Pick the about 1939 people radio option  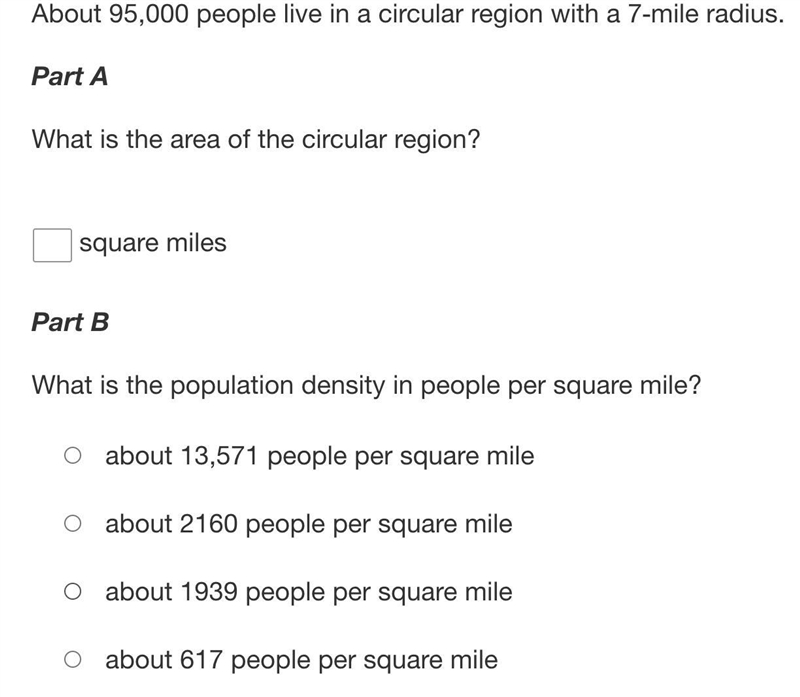pyautogui.click(x=72, y=591)
